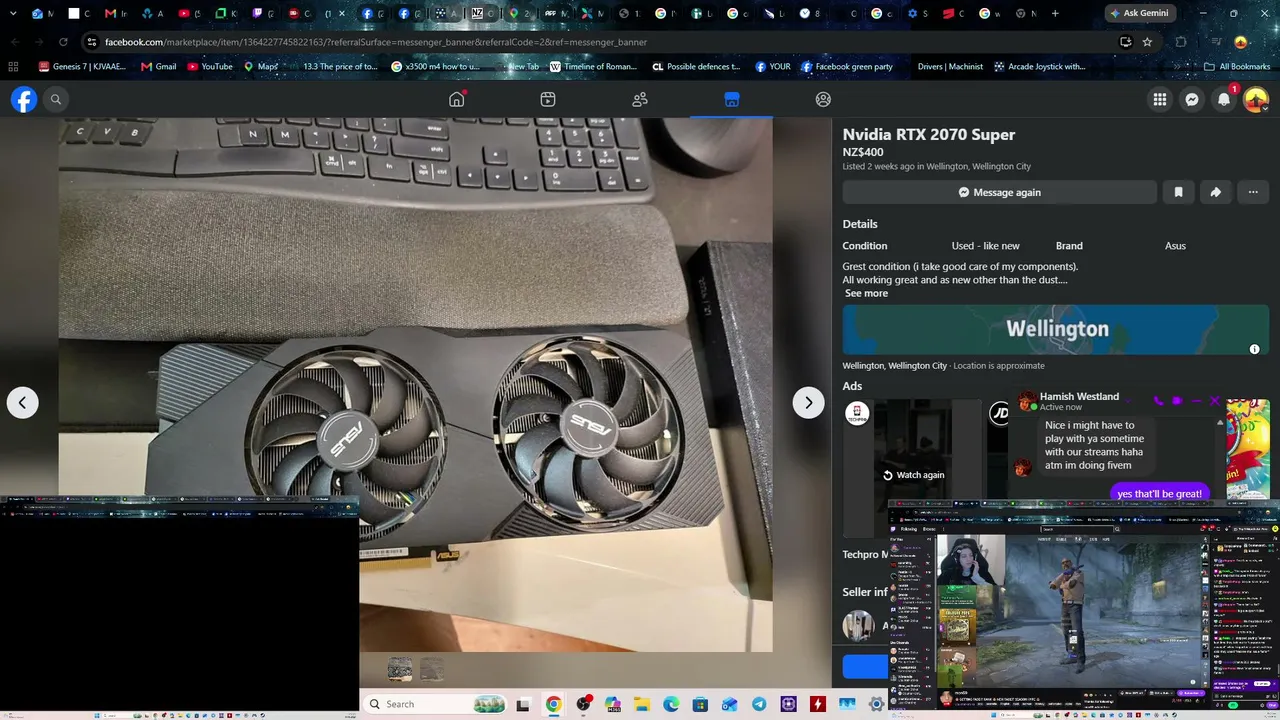
Task: Open the Friends tab icon
Action: pos(640,99)
